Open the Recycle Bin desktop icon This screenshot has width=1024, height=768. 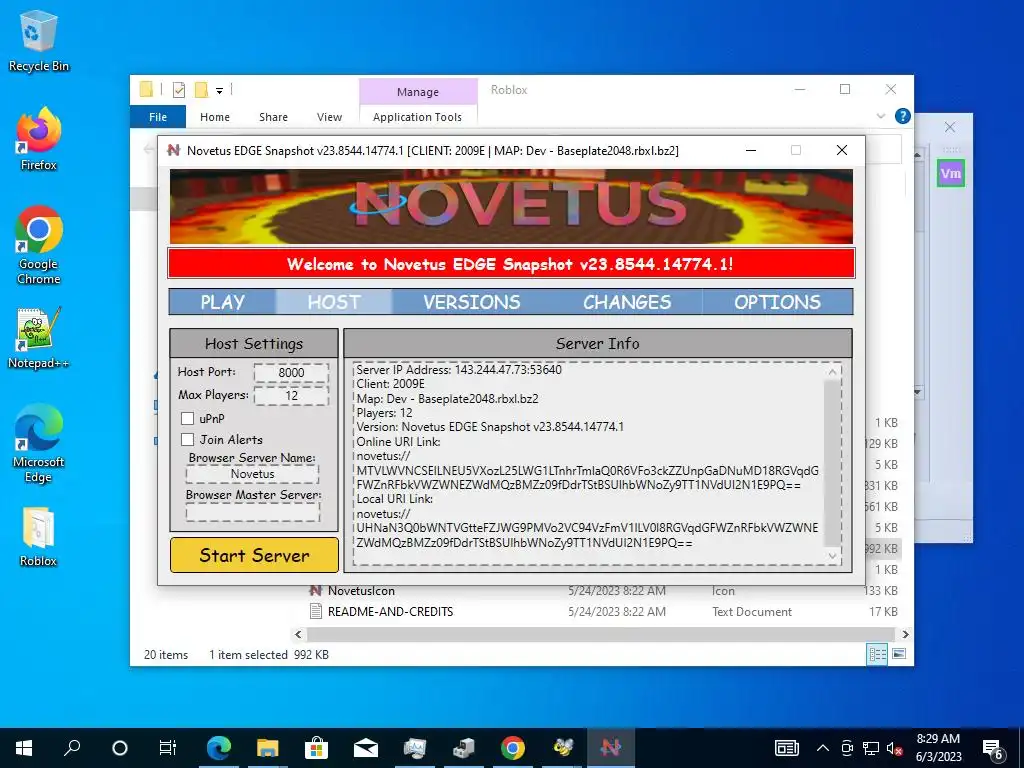click(38, 40)
